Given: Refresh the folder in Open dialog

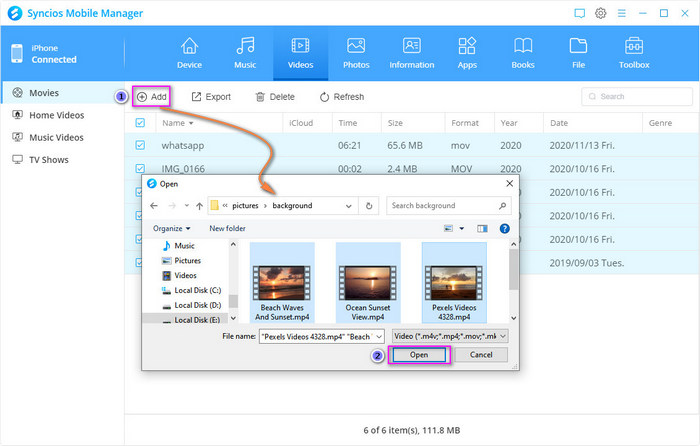Looking at the screenshot, I should pos(370,205).
